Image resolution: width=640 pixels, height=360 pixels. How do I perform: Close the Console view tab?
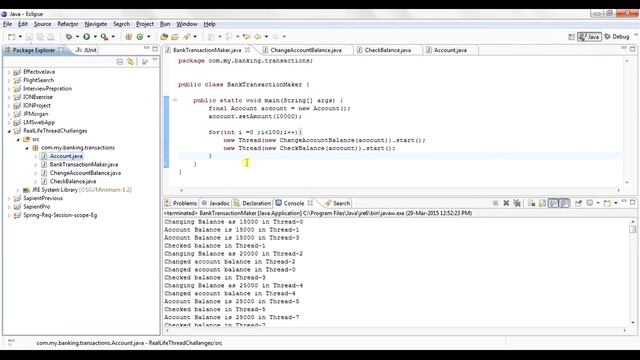310,203
